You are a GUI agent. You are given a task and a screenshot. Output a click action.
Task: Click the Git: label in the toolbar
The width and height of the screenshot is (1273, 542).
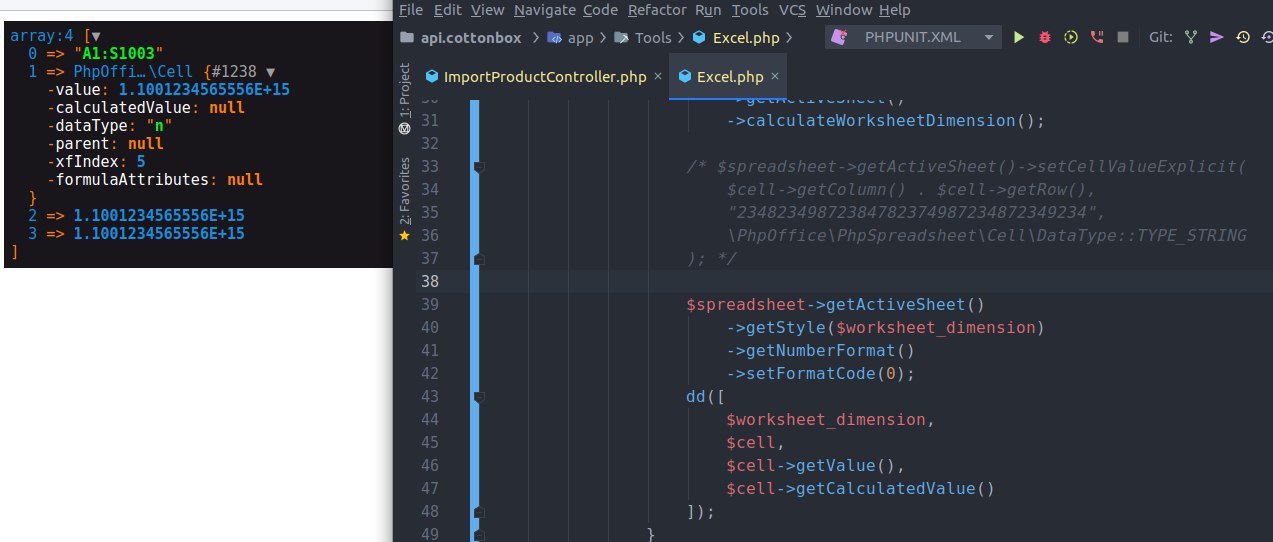1160,37
